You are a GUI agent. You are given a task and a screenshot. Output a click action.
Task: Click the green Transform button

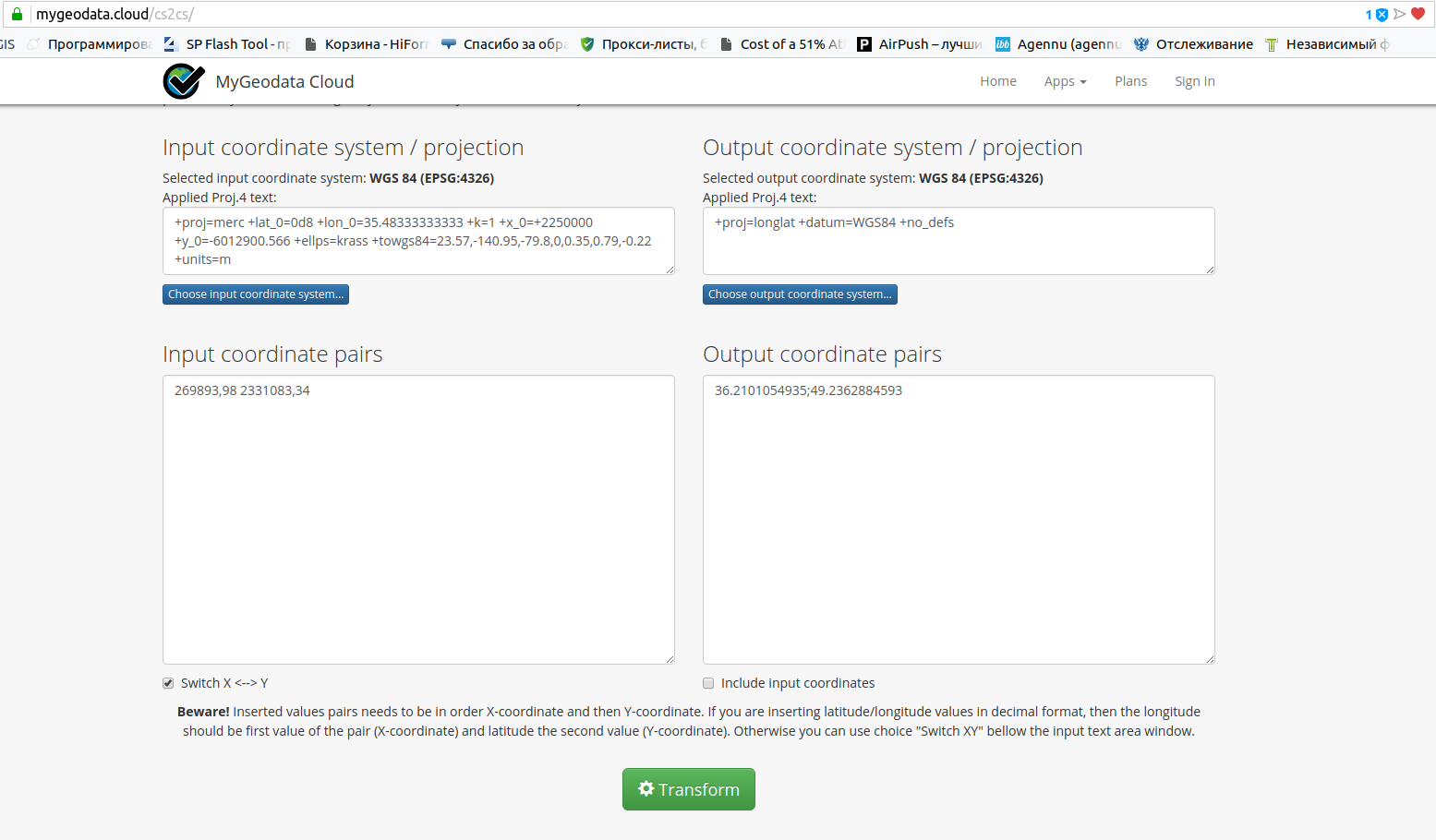(689, 789)
